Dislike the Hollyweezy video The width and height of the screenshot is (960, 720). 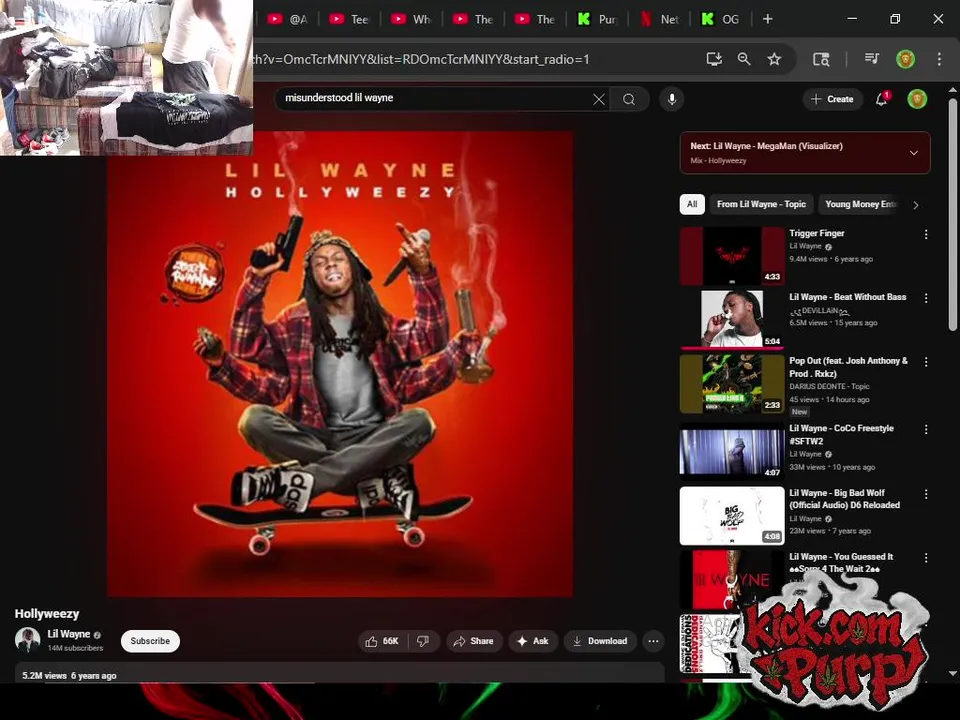coord(423,641)
